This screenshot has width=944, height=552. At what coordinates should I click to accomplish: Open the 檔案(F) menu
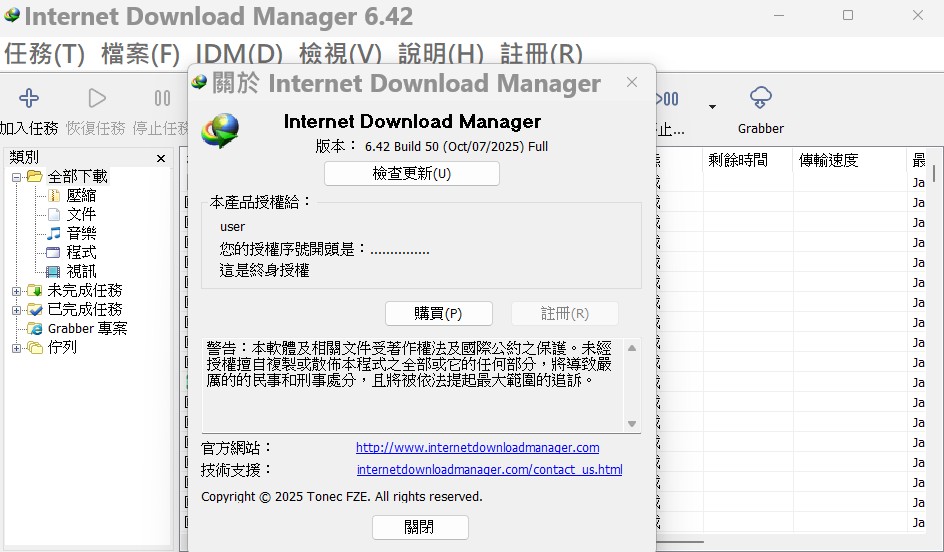tap(140, 54)
